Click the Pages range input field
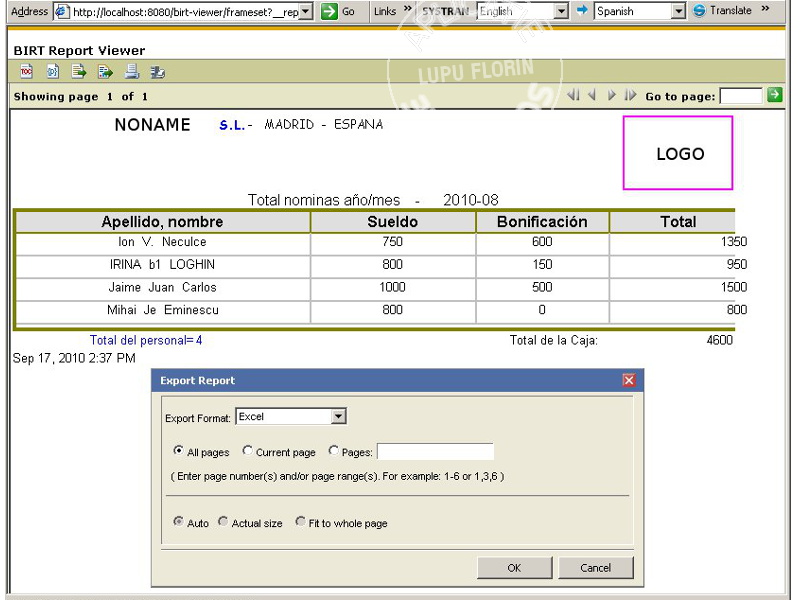 pyautogui.click(x=435, y=452)
